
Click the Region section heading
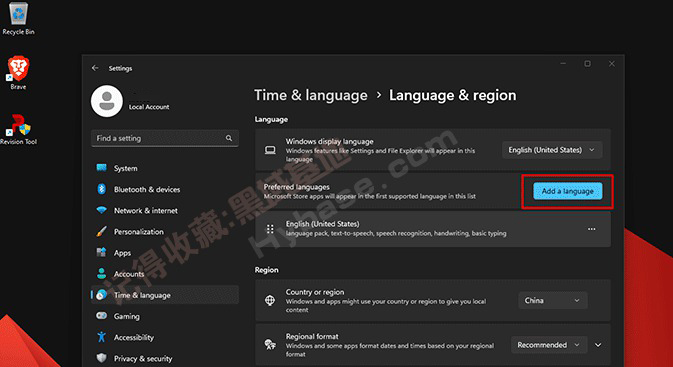click(x=267, y=270)
